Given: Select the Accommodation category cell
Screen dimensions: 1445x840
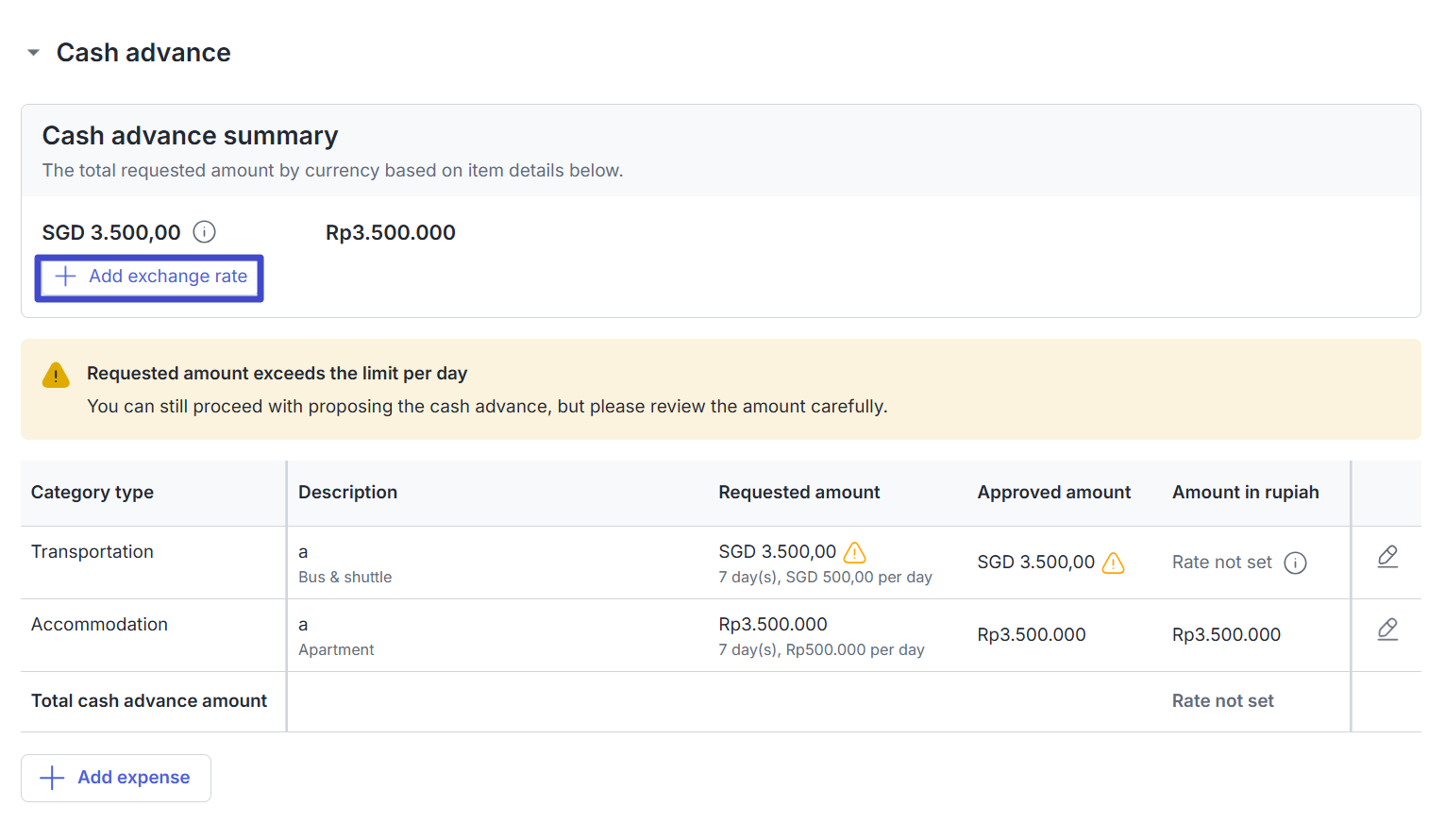Looking at the screenshot, I should coord(99,625).
